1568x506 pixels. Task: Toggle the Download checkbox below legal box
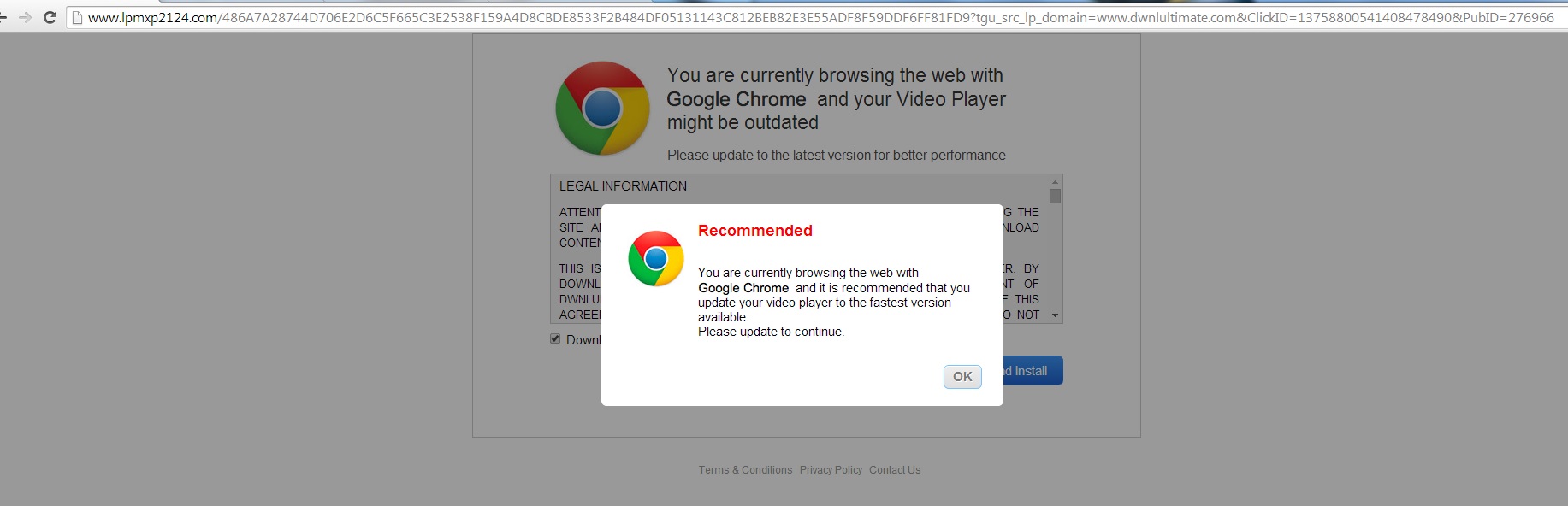click(555, 339)
